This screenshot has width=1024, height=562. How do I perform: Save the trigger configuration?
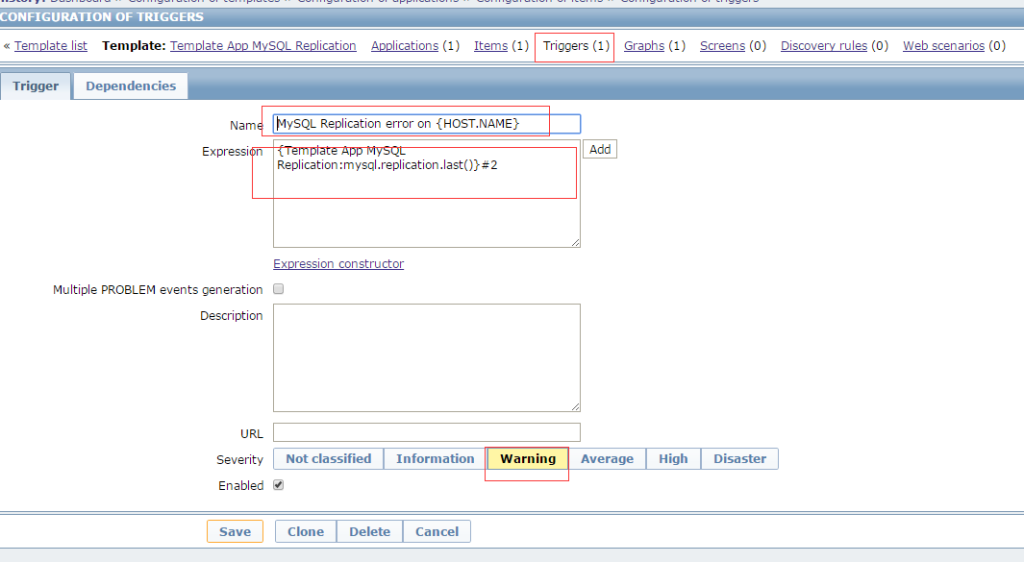tap(235, 531)
